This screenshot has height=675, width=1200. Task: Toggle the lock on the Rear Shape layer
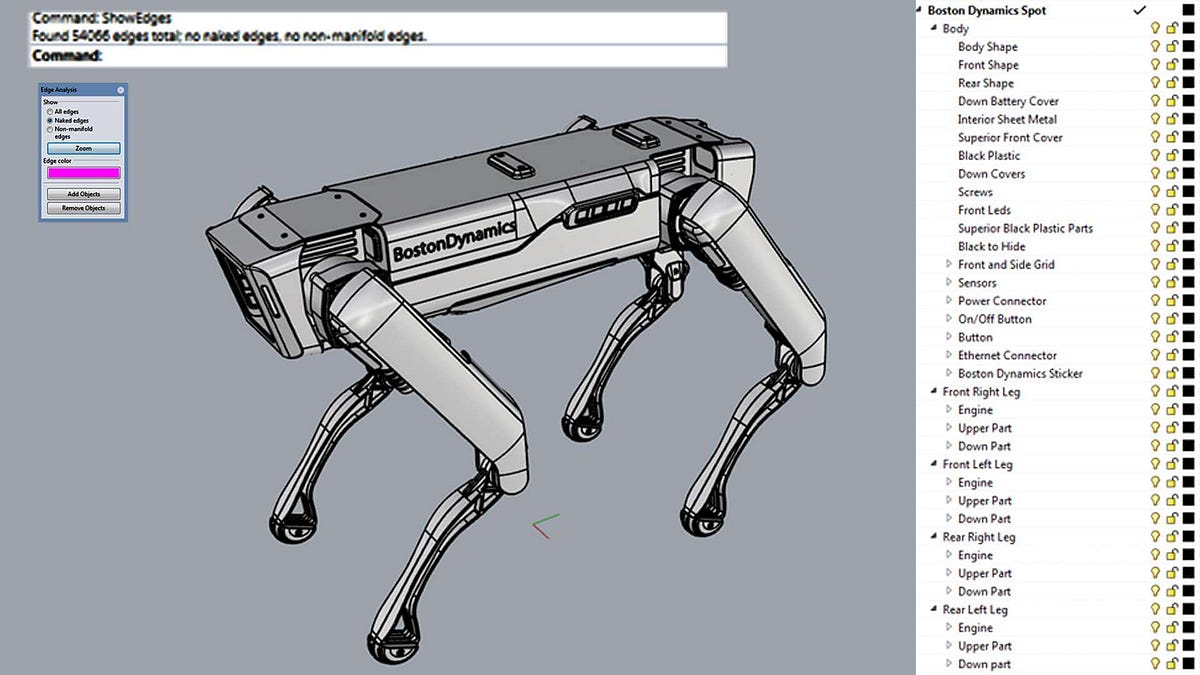pos(1170,82)
